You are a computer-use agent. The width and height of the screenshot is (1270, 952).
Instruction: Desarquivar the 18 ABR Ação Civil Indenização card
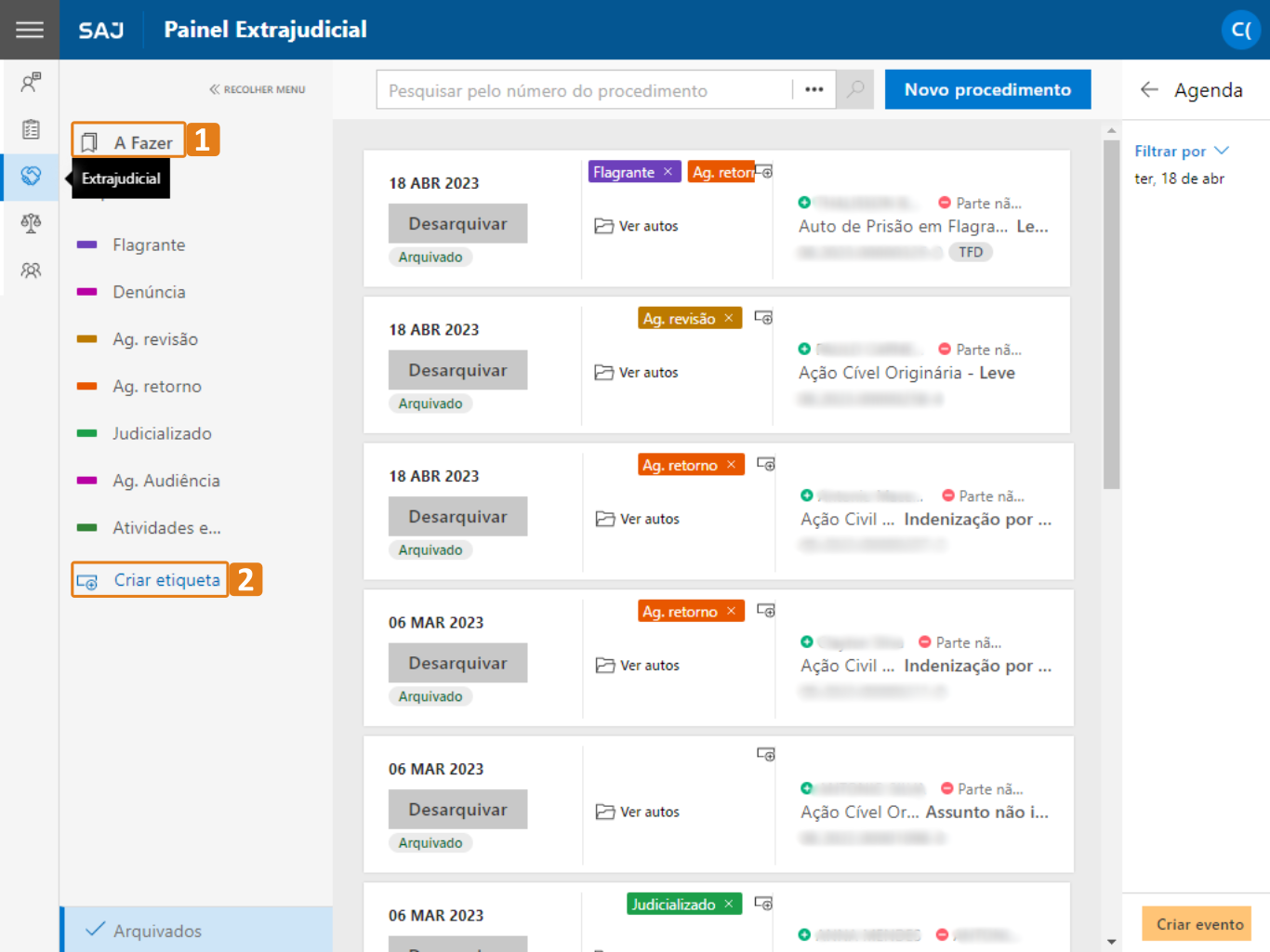[x=457, y=517]
